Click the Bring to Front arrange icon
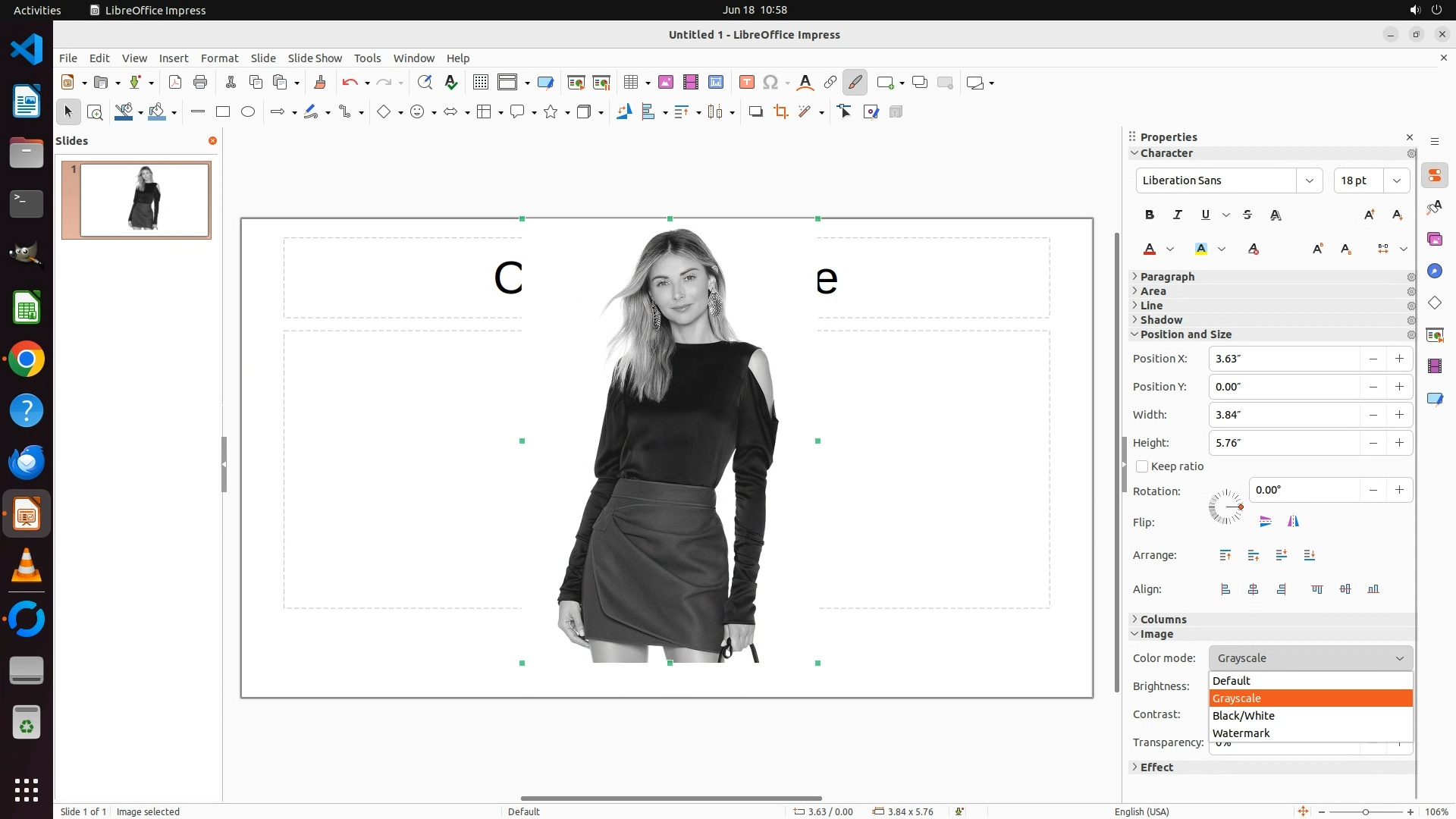1456x819 pixels. (x=1225, y=556)
